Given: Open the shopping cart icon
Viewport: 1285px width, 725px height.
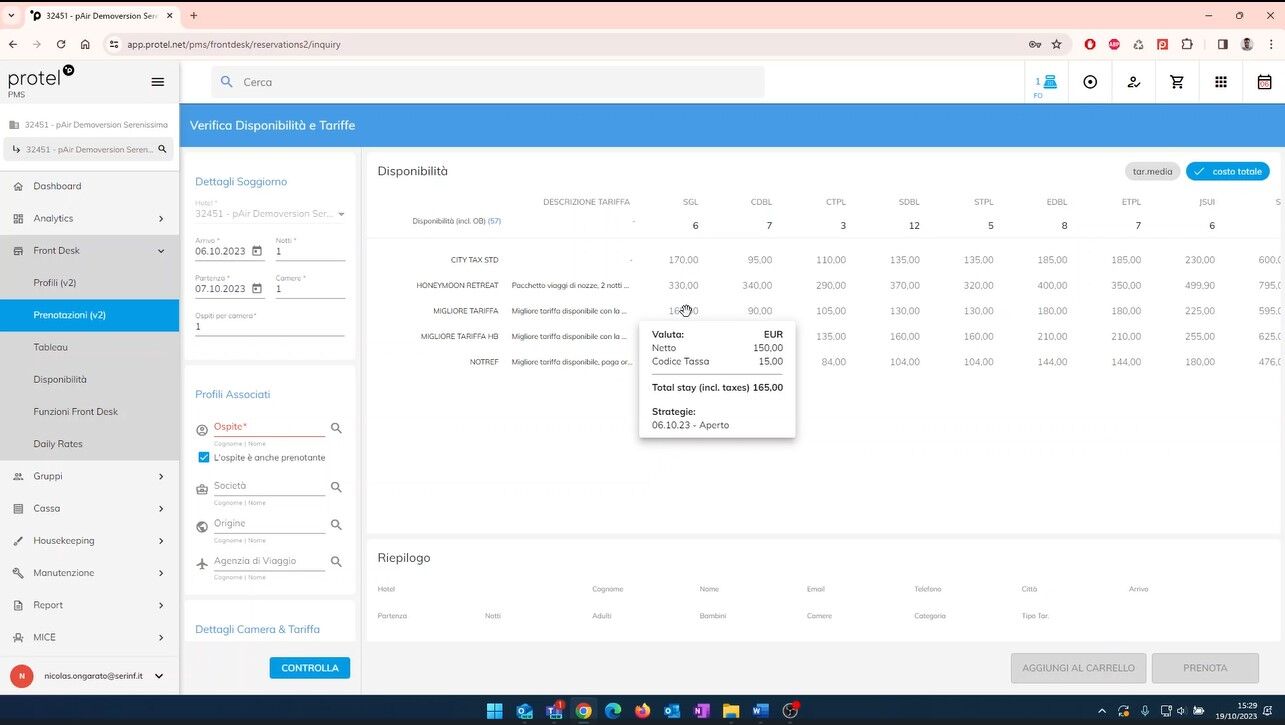Looking at the screenshot, I should pos(1177,82).
